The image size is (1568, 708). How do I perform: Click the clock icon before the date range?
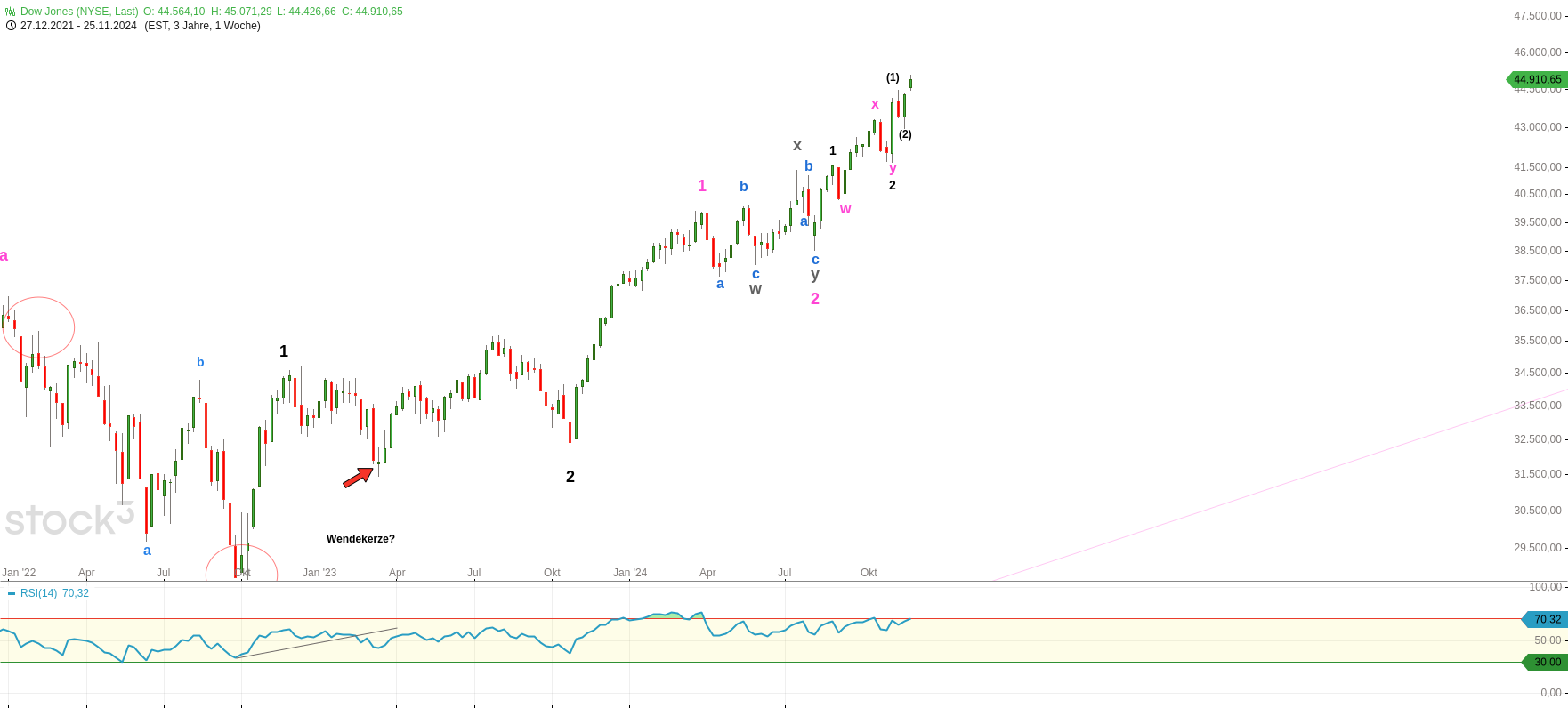click(x=11, y=26)
